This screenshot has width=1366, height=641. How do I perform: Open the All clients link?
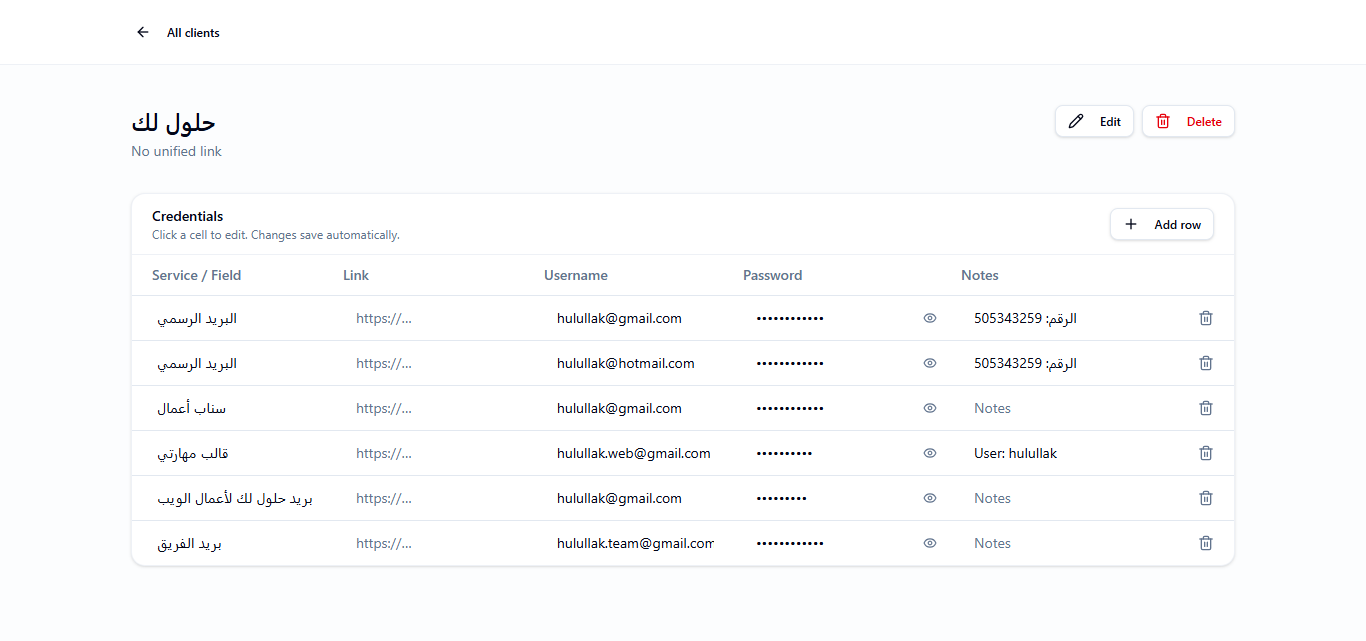[x=193, y=33]
